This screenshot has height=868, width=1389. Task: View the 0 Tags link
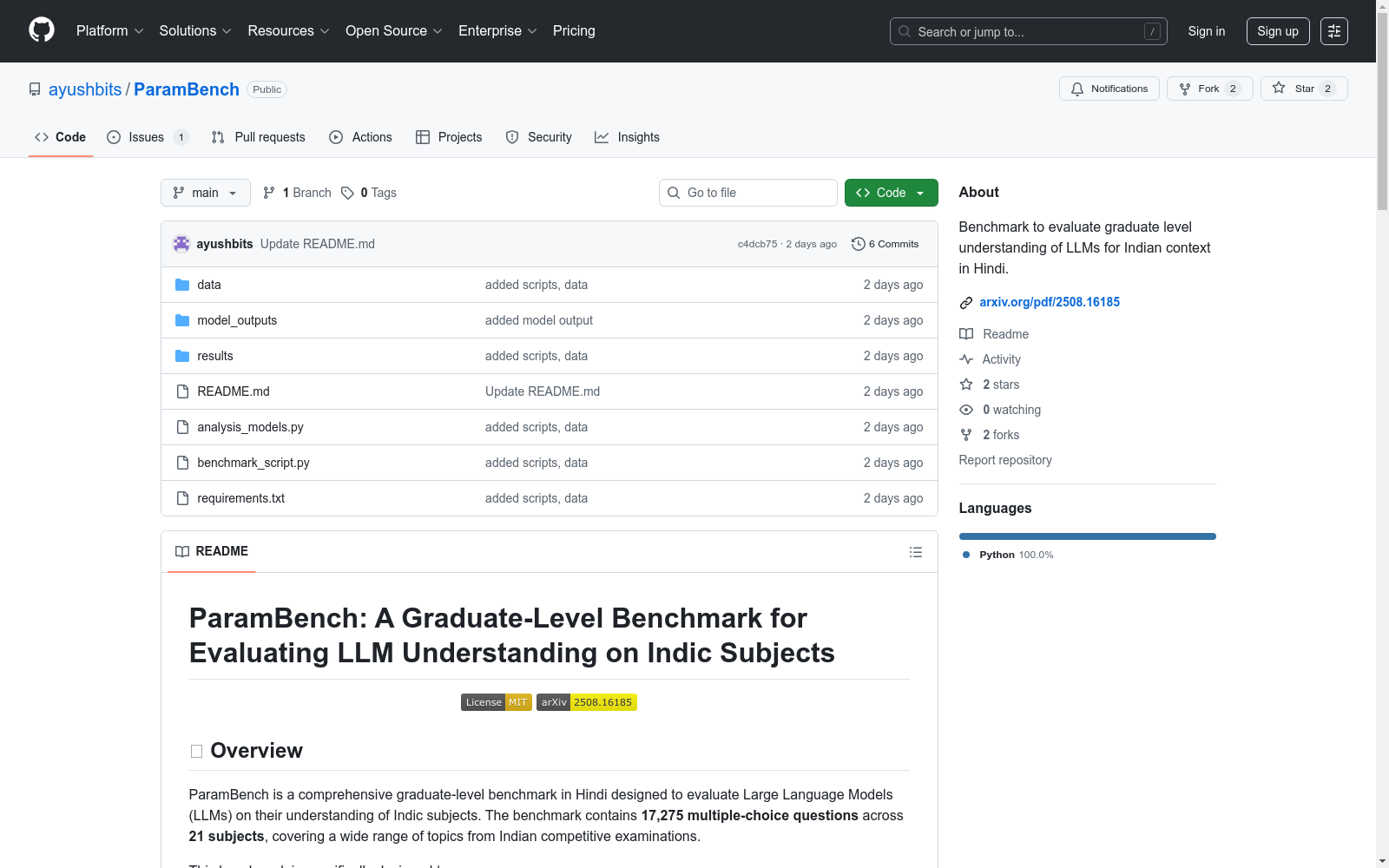(x=369, y=193)
